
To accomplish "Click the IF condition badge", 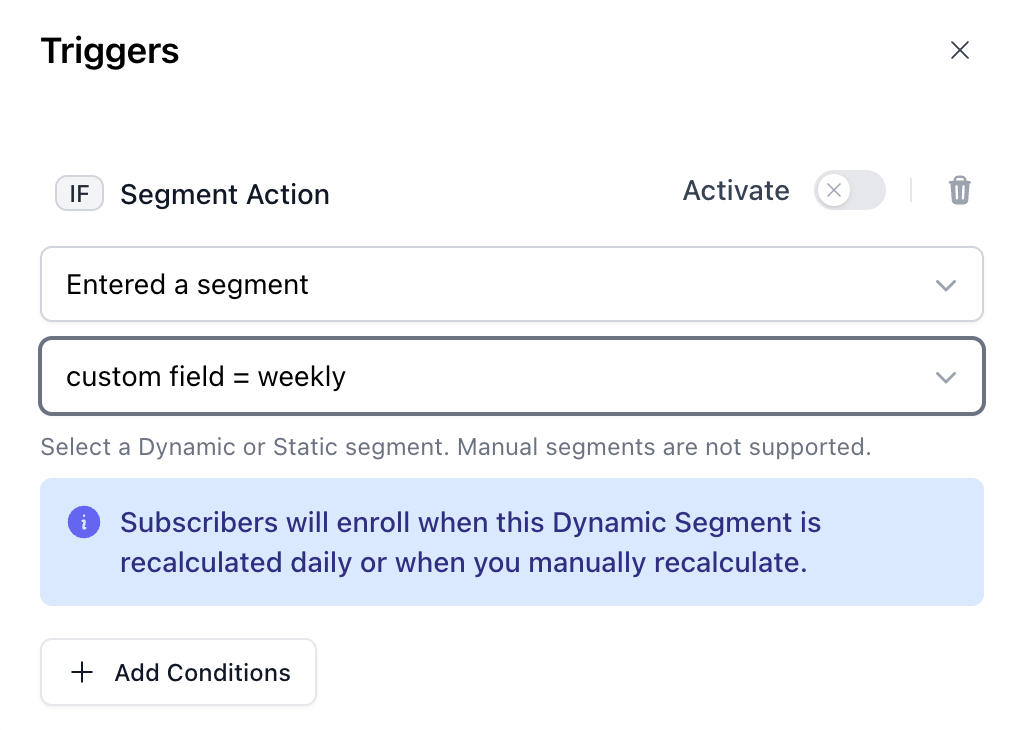I will click(79, 194).
